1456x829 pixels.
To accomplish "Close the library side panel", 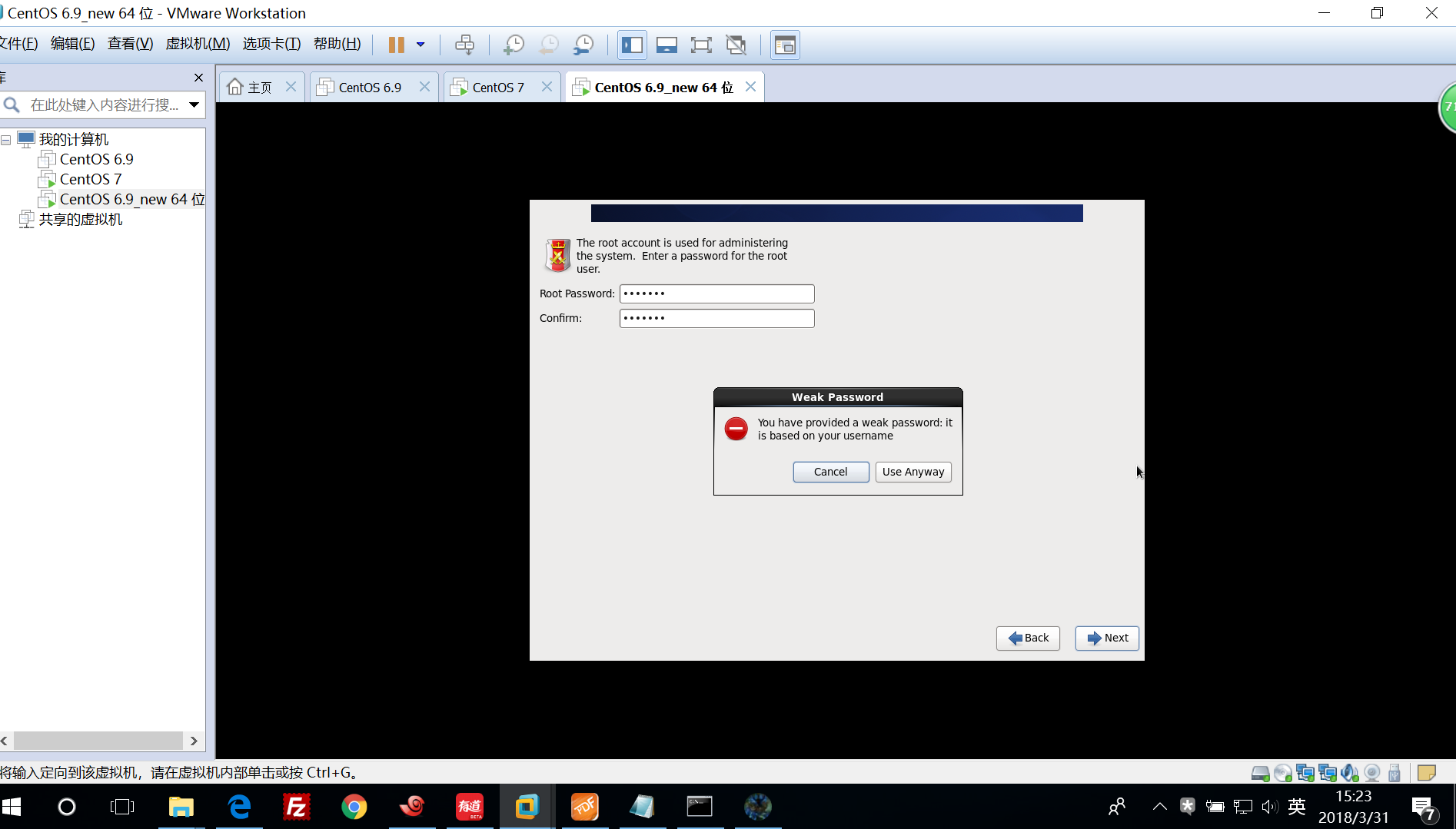I will click(x=198, y=78).
